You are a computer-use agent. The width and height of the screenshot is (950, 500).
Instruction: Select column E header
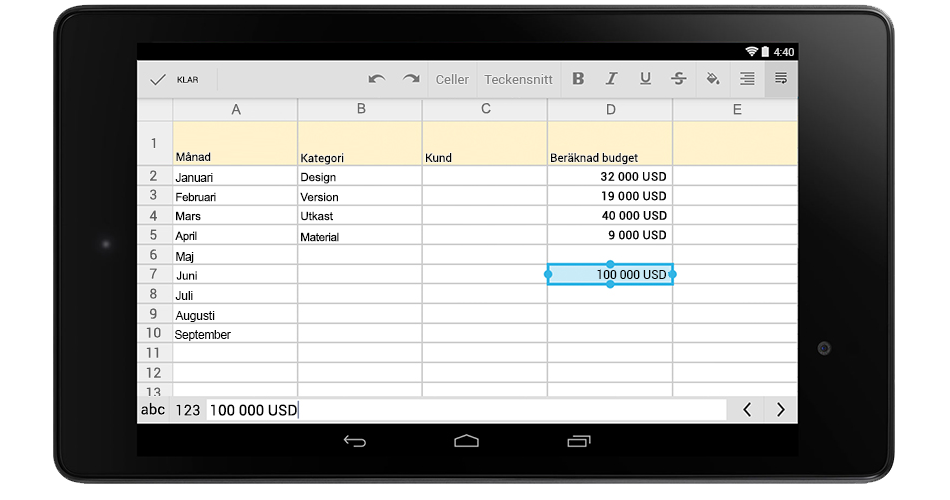coord(736,110)
